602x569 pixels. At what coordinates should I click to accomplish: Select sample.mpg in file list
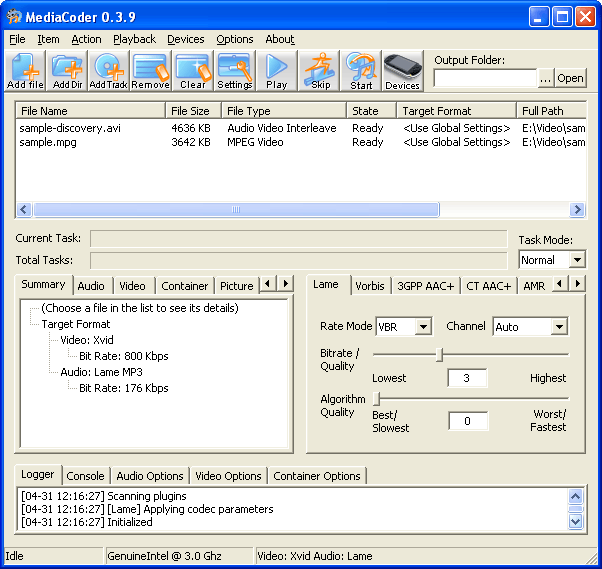[x=48, y=142]
